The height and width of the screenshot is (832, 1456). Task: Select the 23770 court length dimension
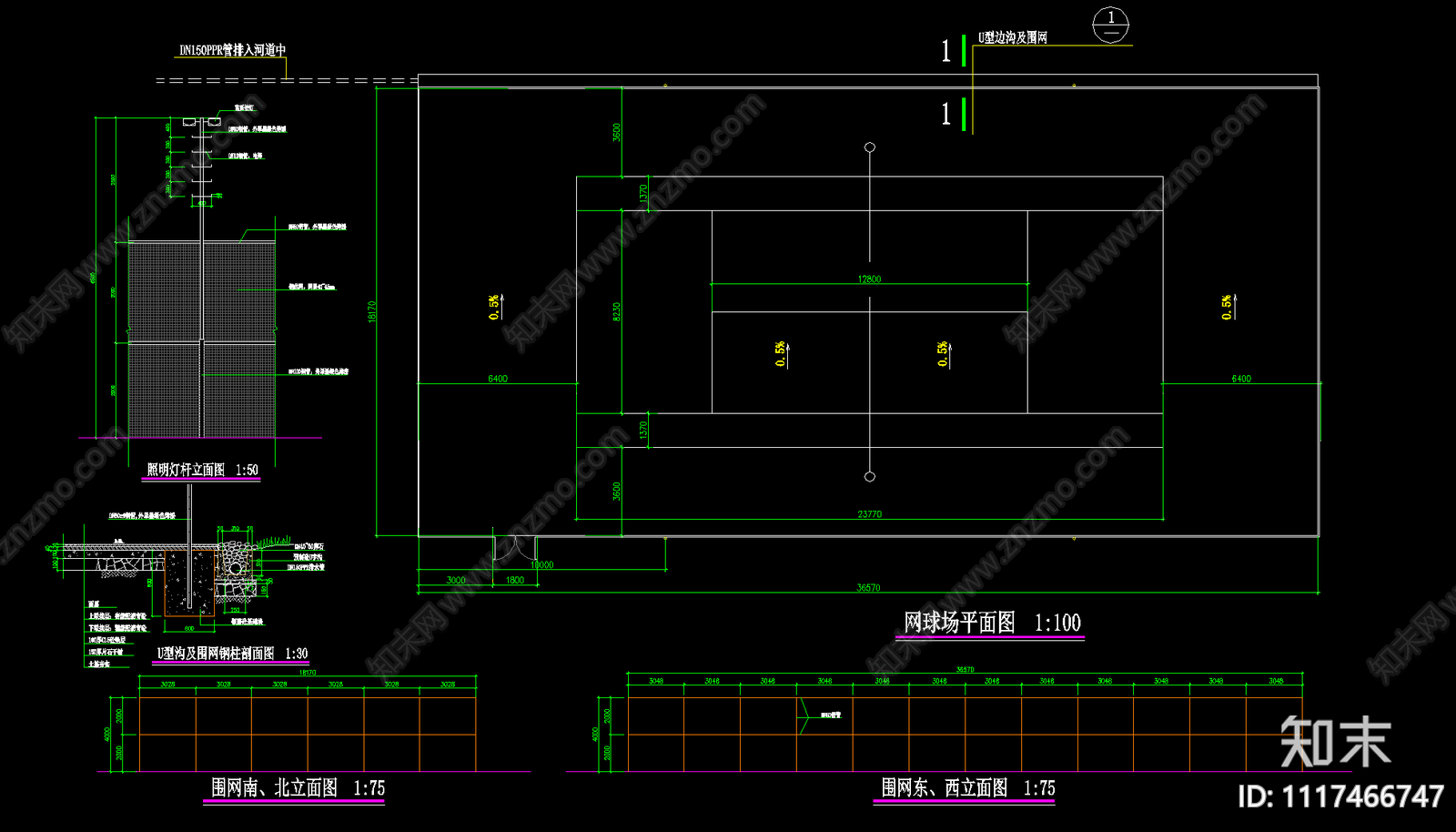pyautogui.click(x=869, y=514)
